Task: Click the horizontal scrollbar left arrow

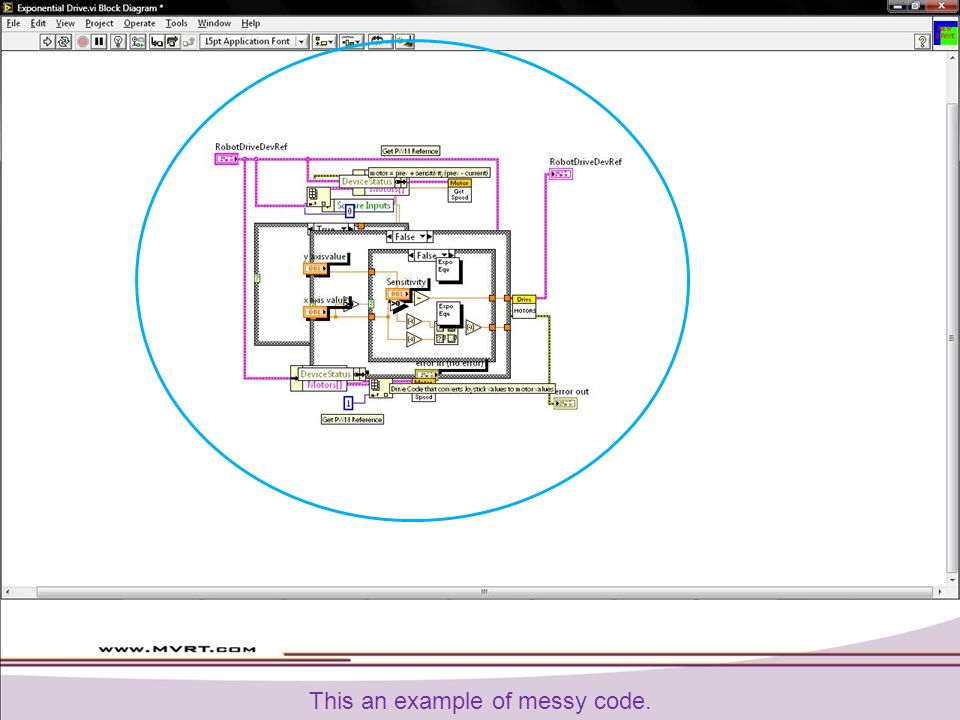Action: [x=7, y=592]
